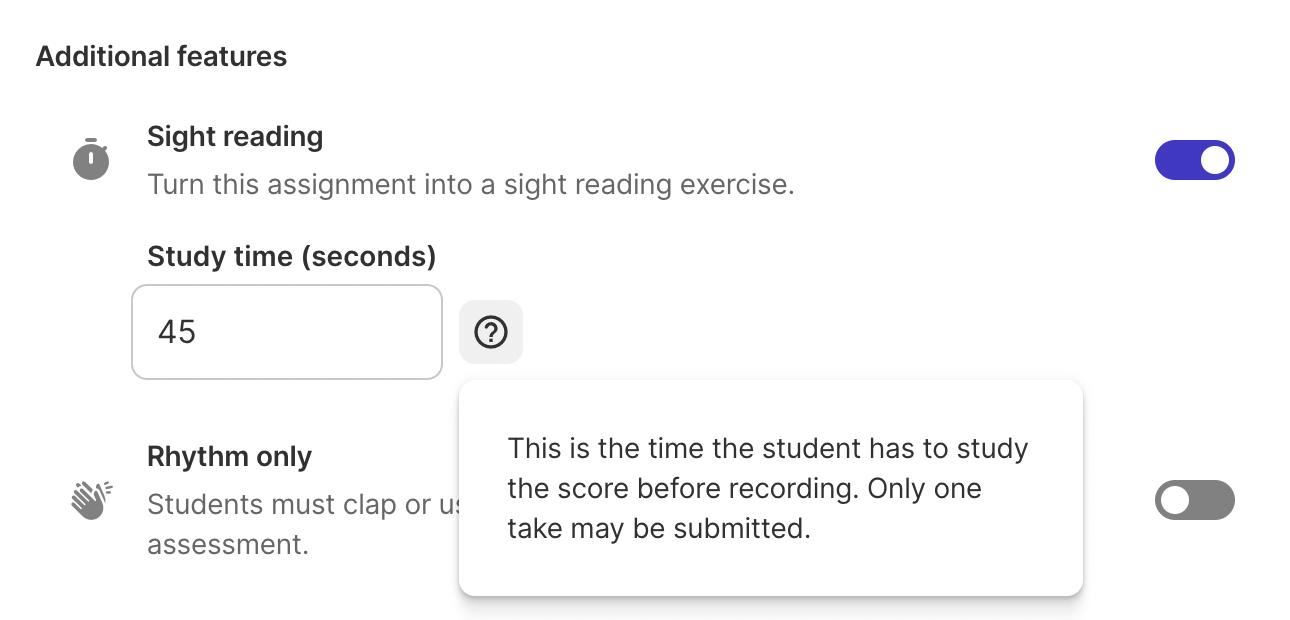Click the "Sight reading" title text
The width and height of the screenshot is (1290, 620).
point(235,137)
